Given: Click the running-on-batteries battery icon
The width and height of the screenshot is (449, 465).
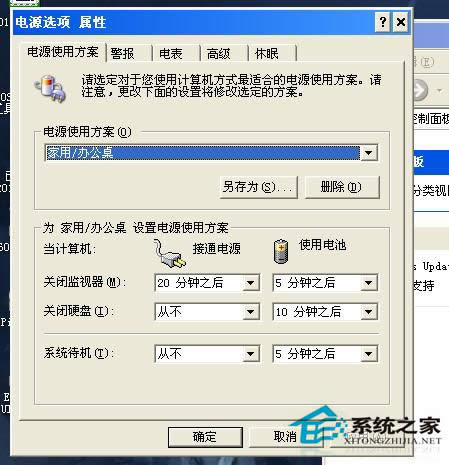Looking at the screenshot, I should [281, 251].
